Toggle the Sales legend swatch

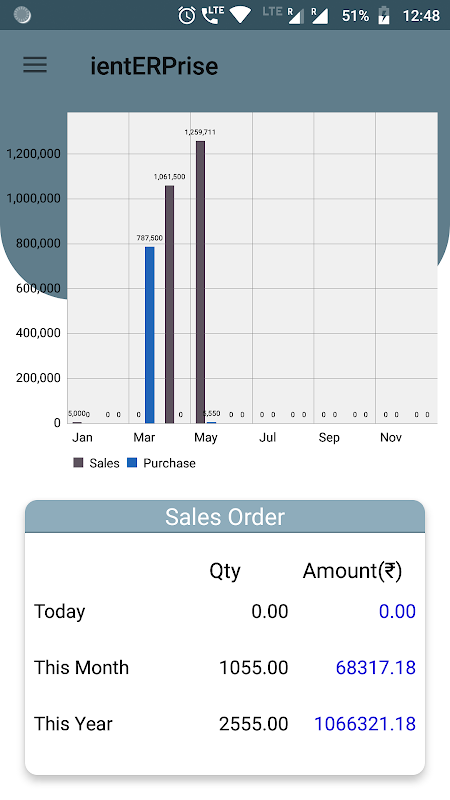point(78,463)
